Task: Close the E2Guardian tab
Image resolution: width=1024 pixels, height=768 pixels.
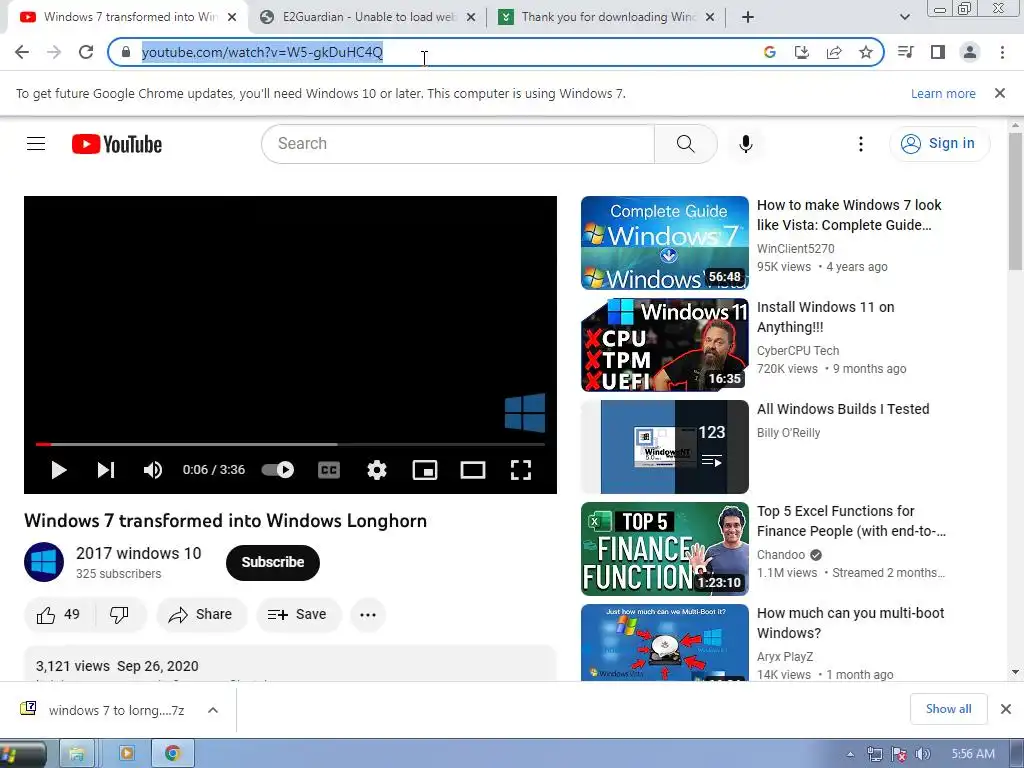Action: [471, 18]
